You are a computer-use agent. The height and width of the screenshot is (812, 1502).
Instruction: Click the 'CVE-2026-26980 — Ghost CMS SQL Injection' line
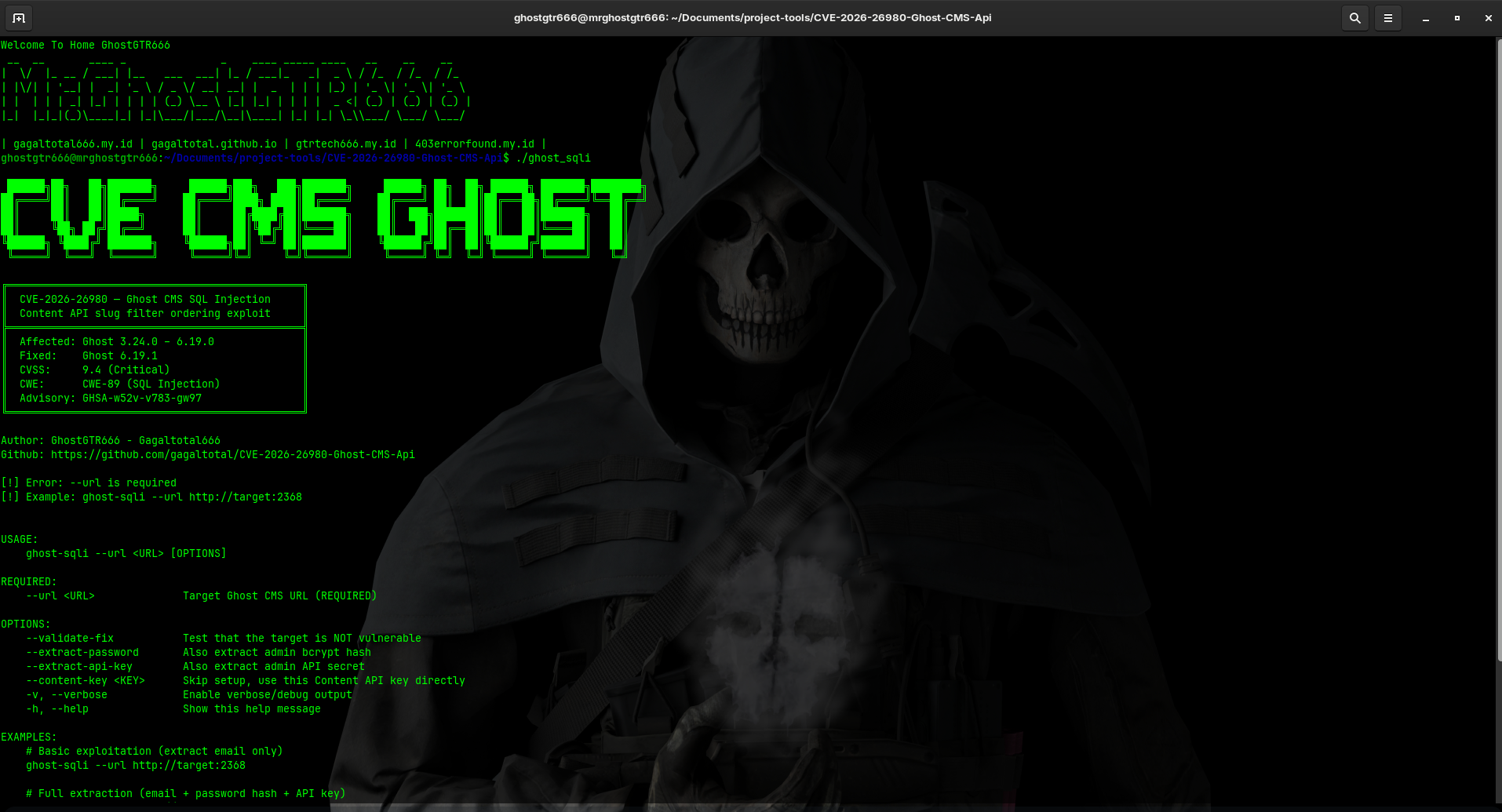click(145, 300)
